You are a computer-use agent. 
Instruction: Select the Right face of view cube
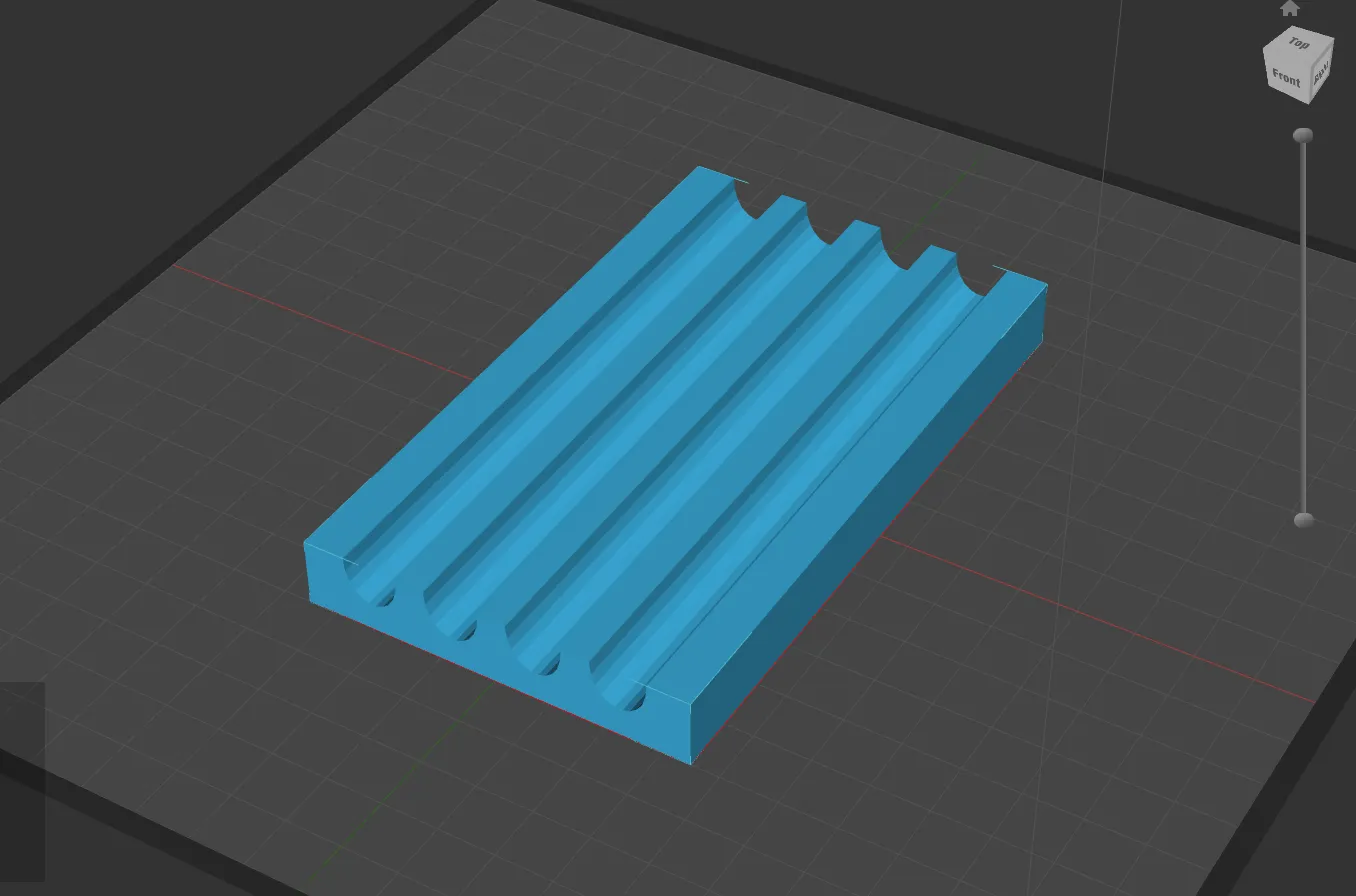[1321, 74]
